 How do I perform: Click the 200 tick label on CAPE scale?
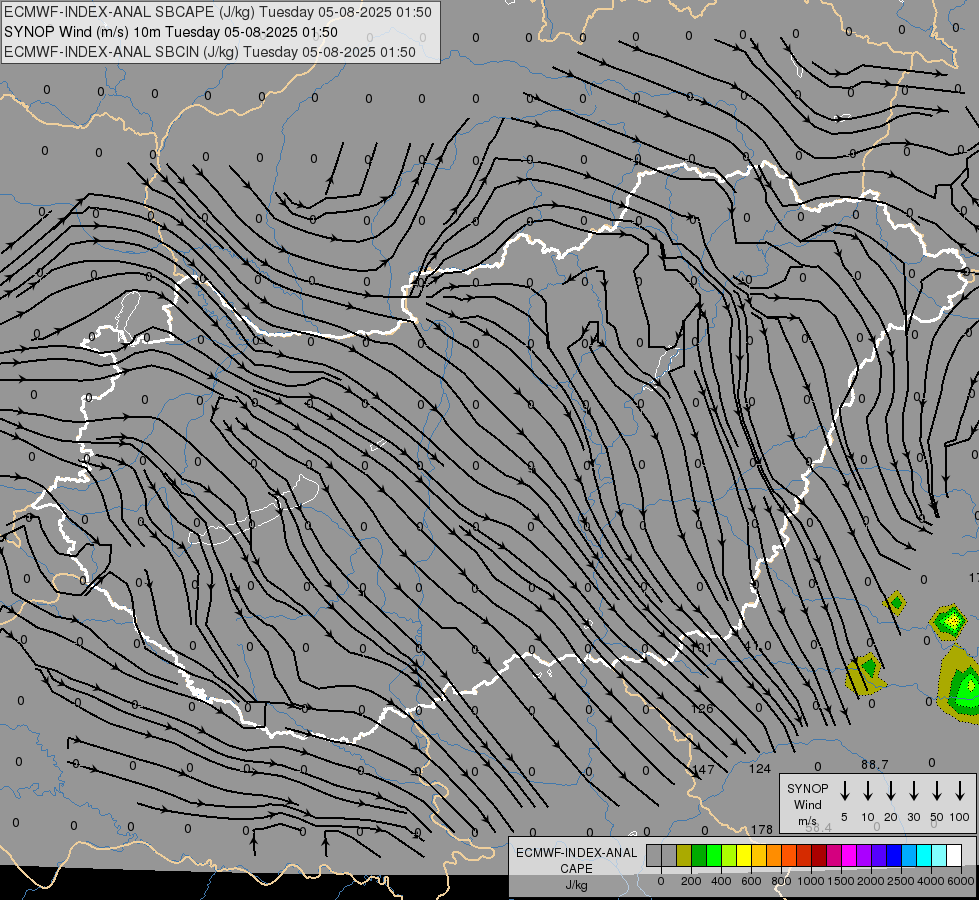click(691, 881)
